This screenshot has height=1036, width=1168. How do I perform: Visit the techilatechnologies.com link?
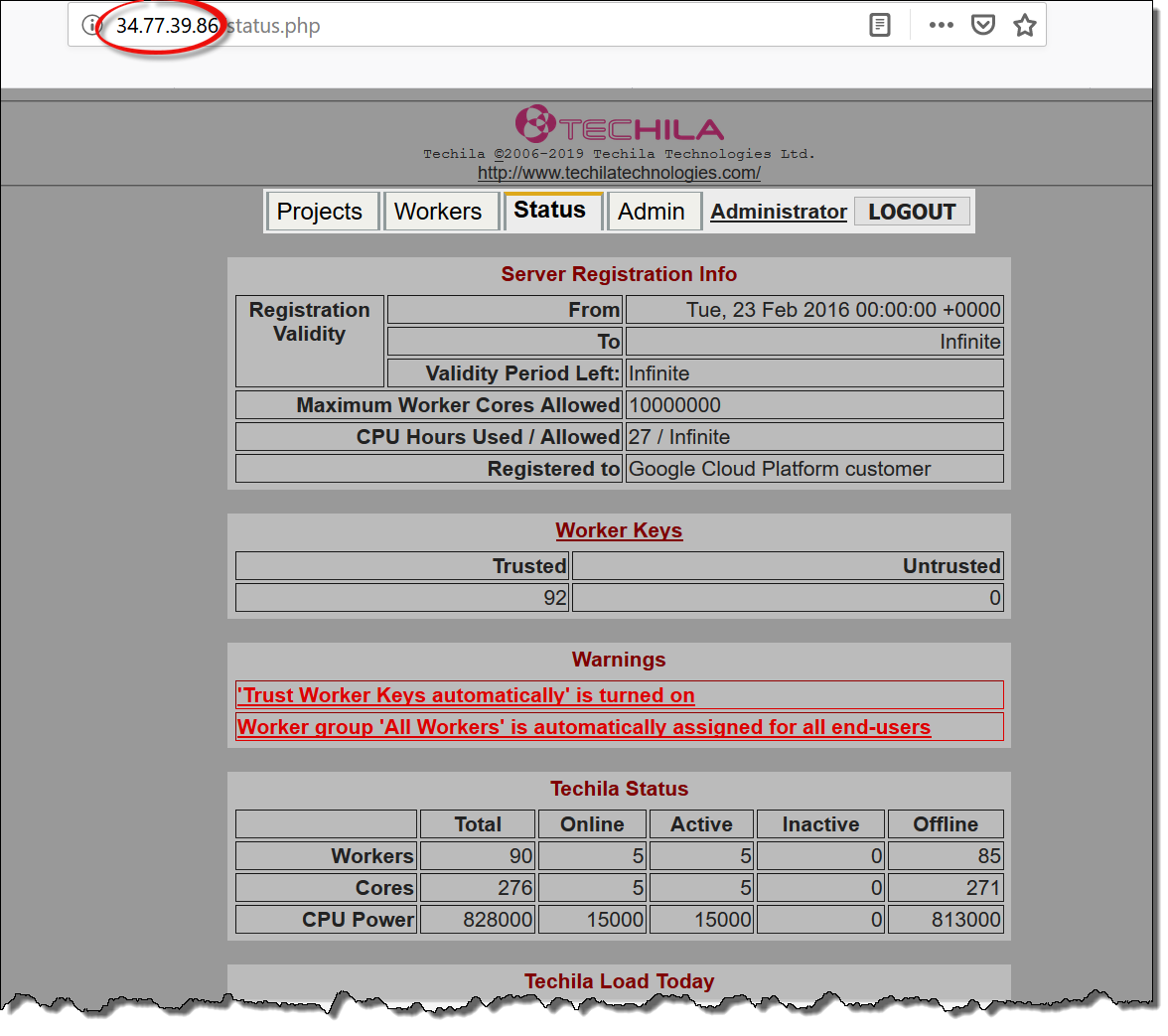[619, 173]
